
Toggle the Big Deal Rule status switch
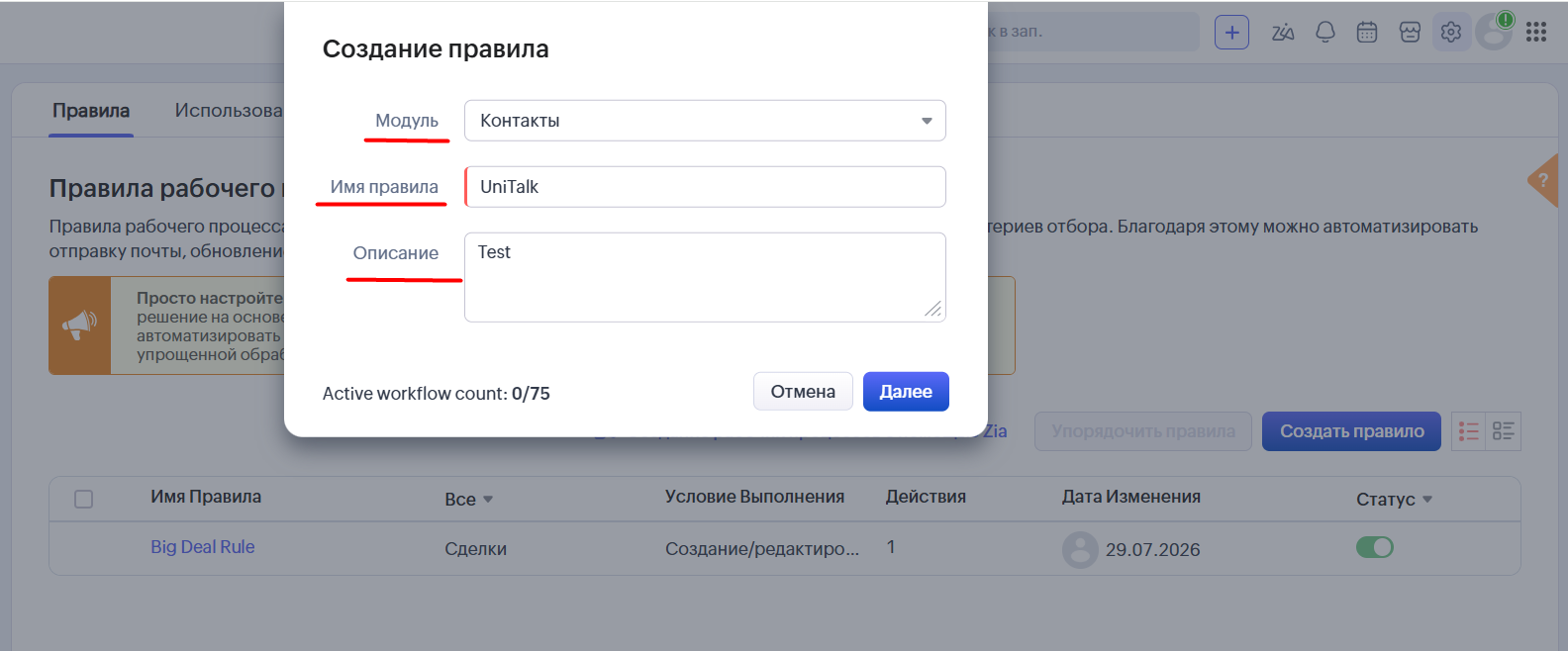coord(1374,547)
